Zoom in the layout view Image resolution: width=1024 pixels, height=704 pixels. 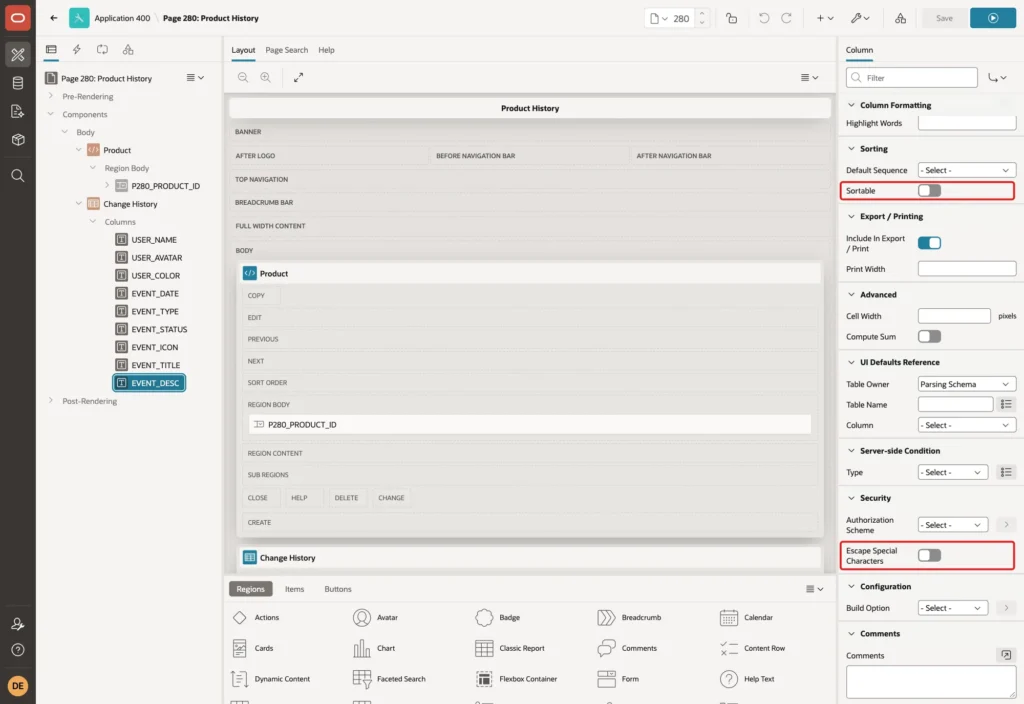(266, 77)
